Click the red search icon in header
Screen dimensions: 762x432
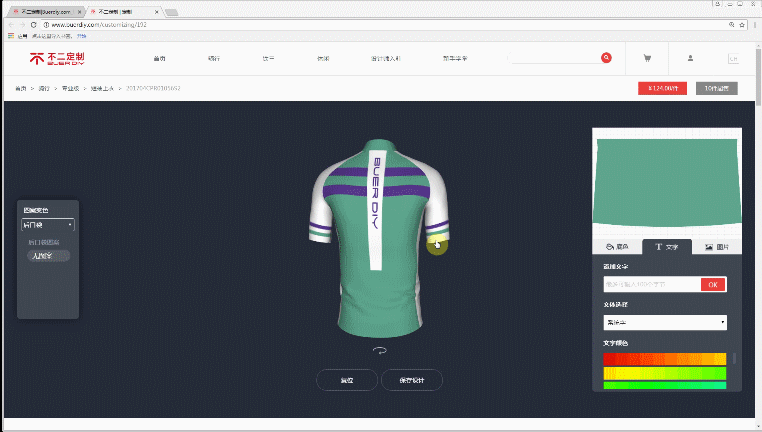click(606, 58)
